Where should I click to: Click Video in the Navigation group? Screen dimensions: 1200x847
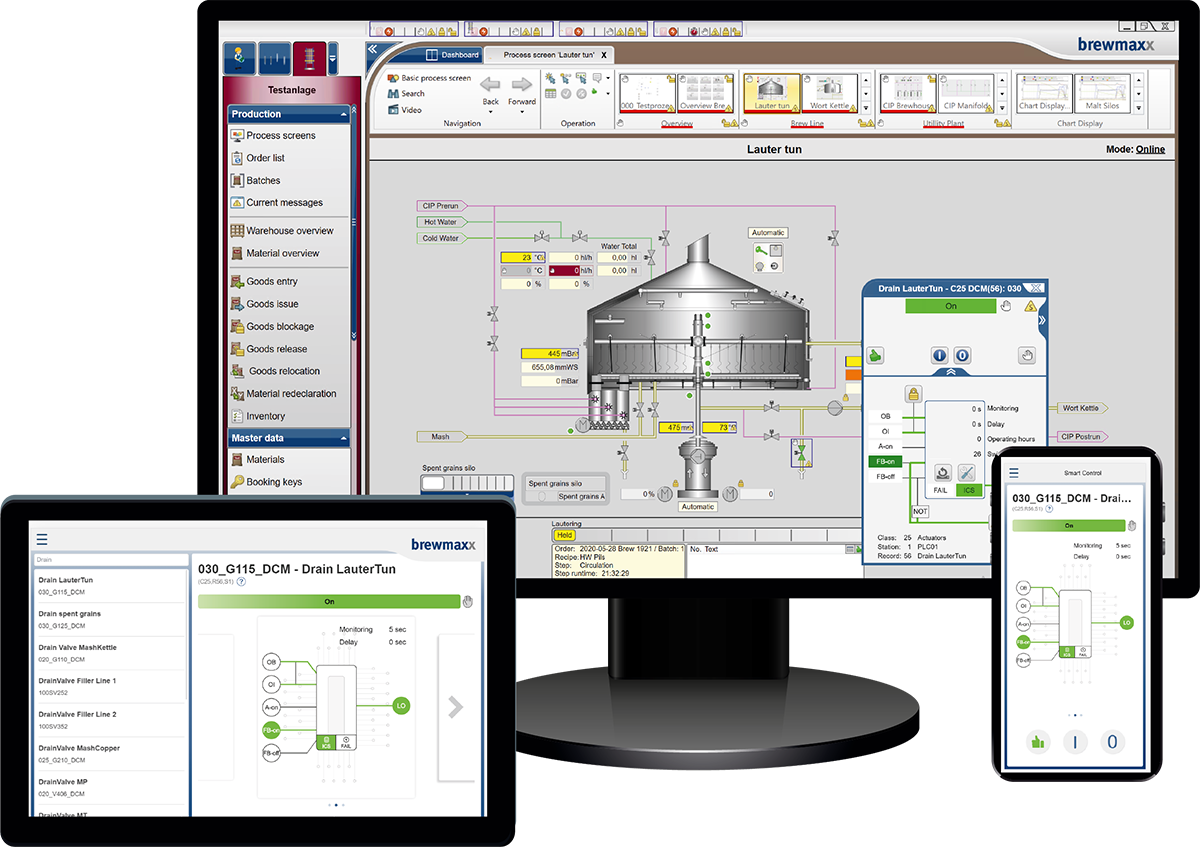click(x=404, y=110)
